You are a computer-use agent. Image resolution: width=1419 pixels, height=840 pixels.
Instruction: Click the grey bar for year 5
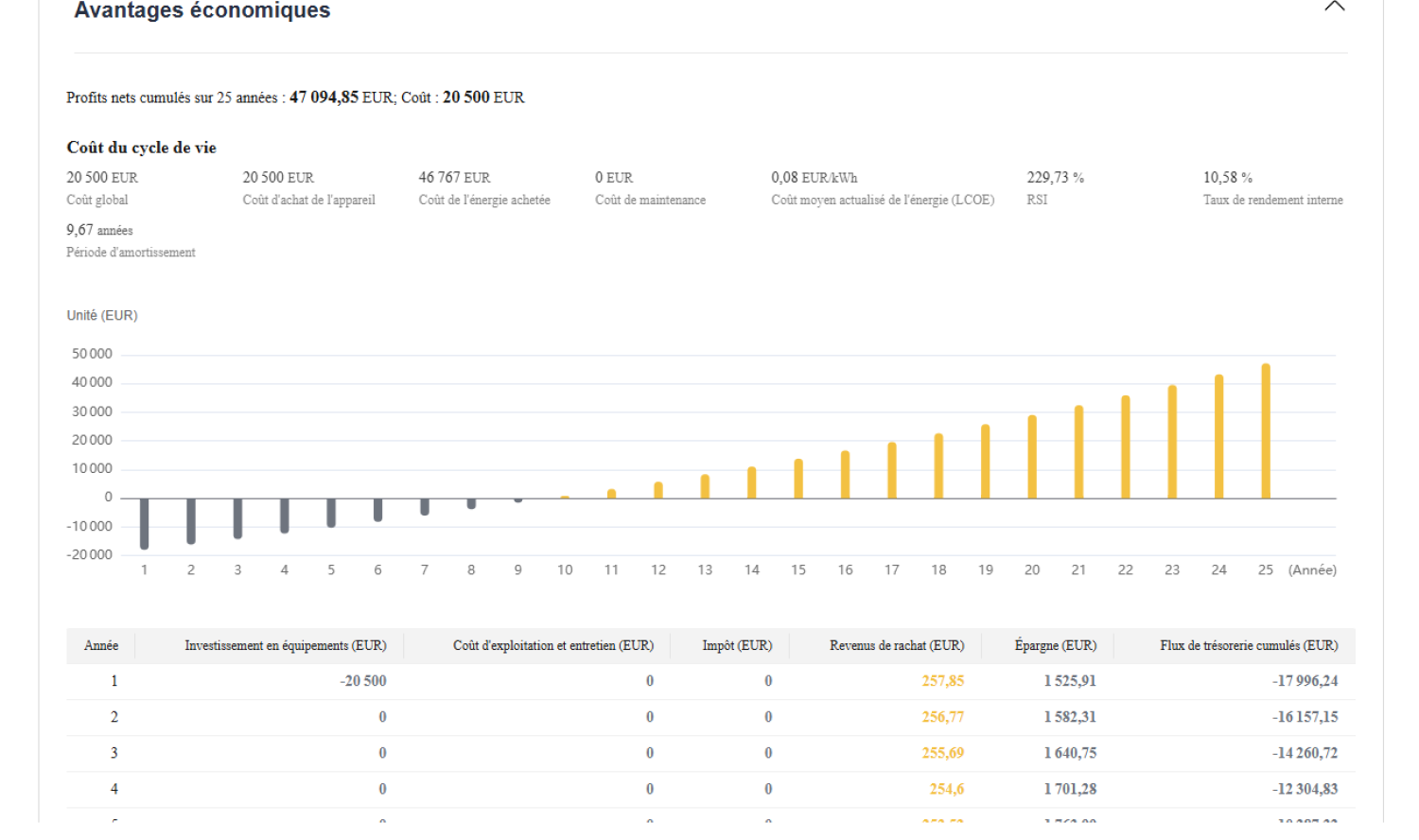click(331, 513)
